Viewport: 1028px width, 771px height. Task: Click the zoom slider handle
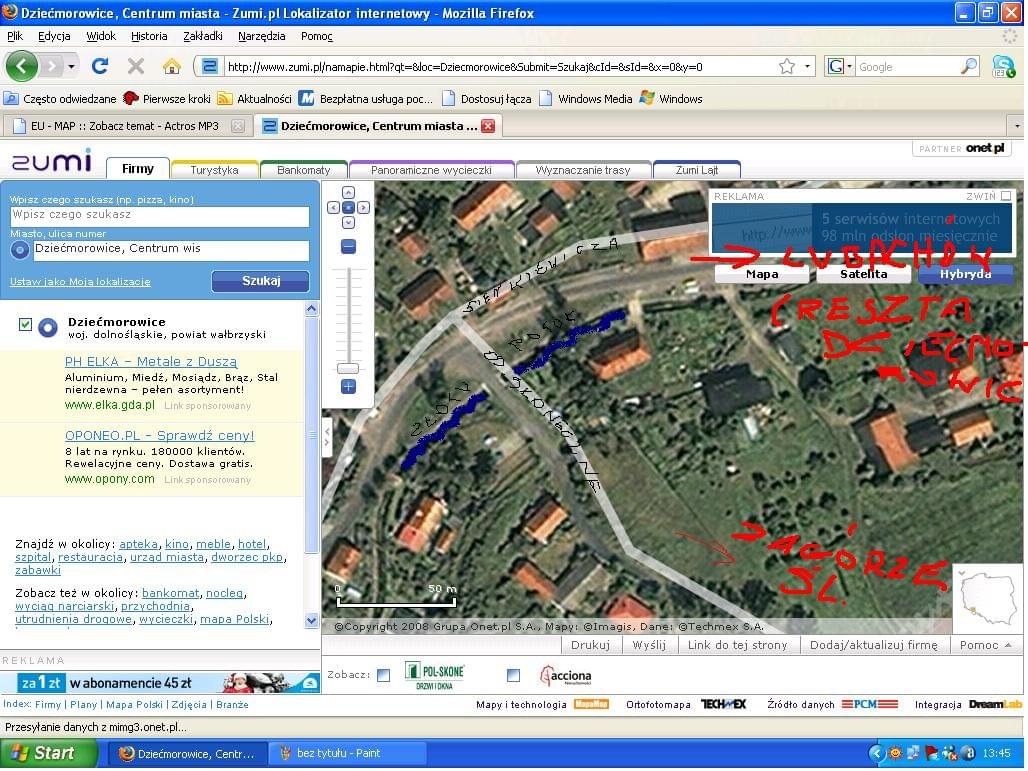(x=348, y=368)
